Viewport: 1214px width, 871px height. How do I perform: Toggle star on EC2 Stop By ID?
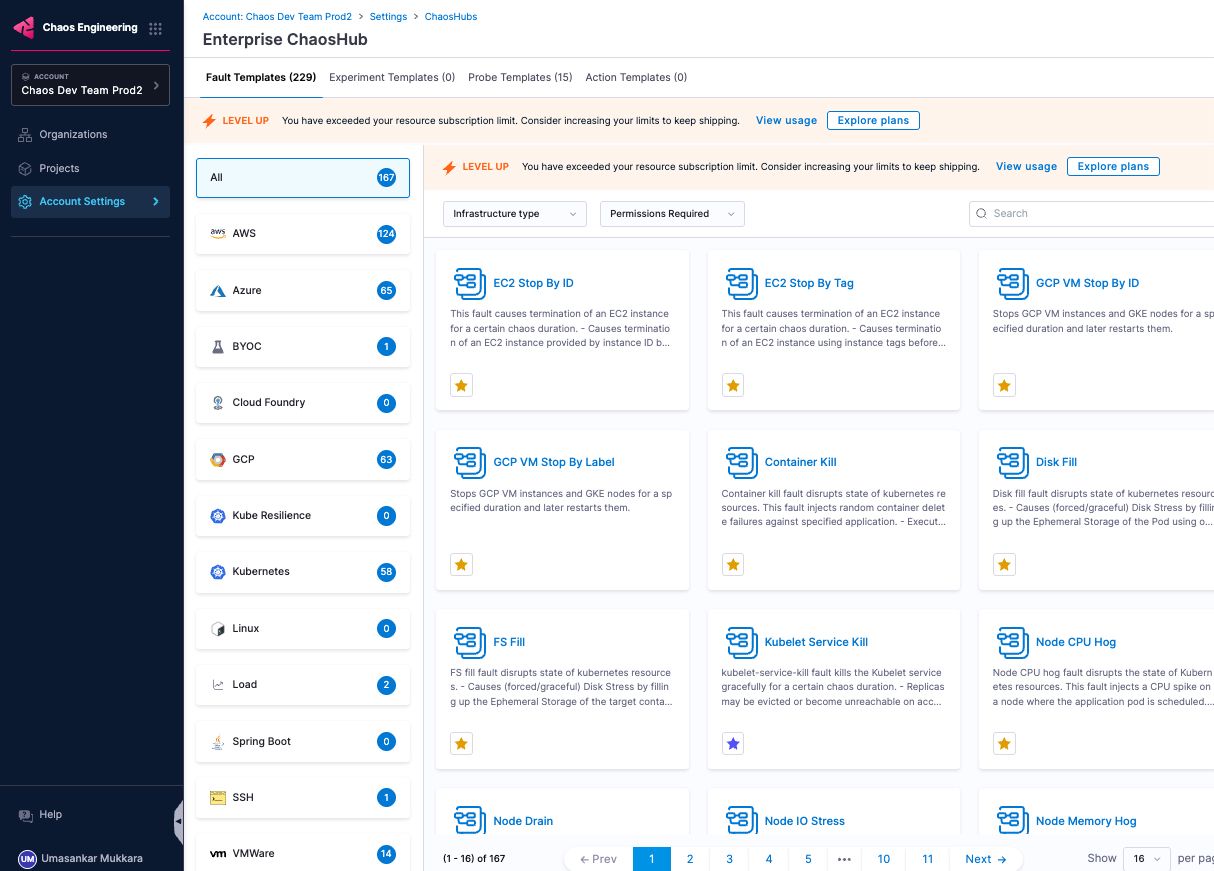click(461, 386)
